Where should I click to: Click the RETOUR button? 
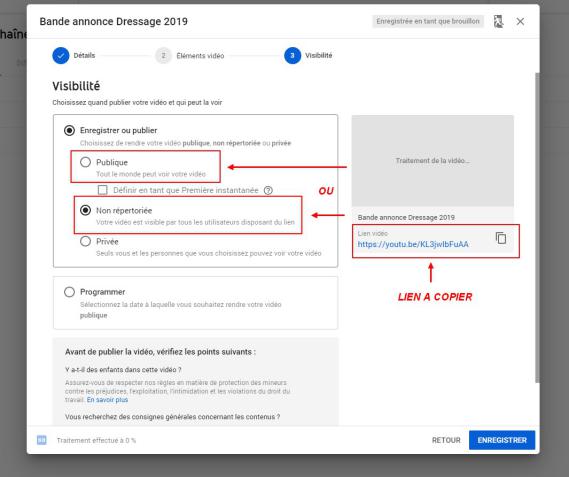[446, 440]
